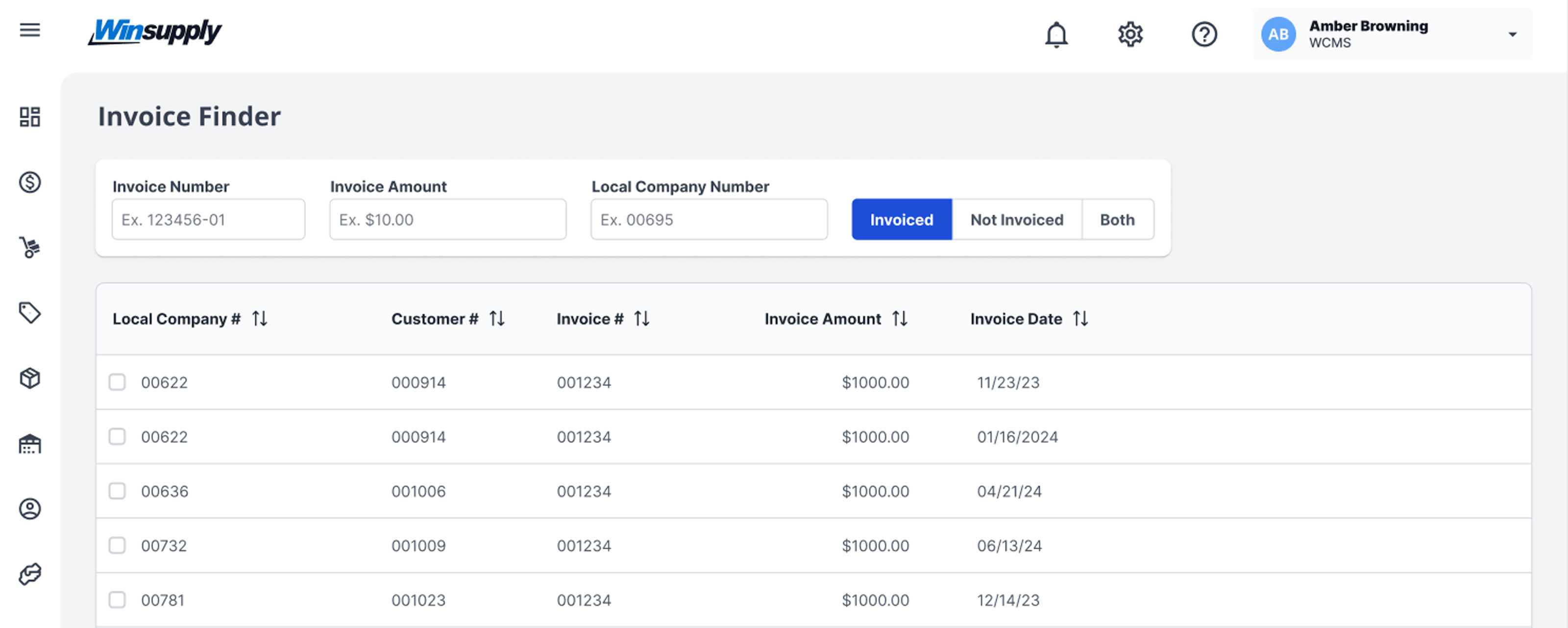Check the first row with company 00622
Viewport: 1568px width, 628px height.
pos(117,382)
